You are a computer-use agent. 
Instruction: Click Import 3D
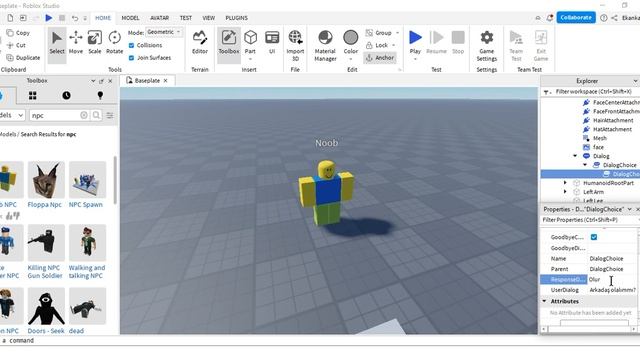pos(295,46)
